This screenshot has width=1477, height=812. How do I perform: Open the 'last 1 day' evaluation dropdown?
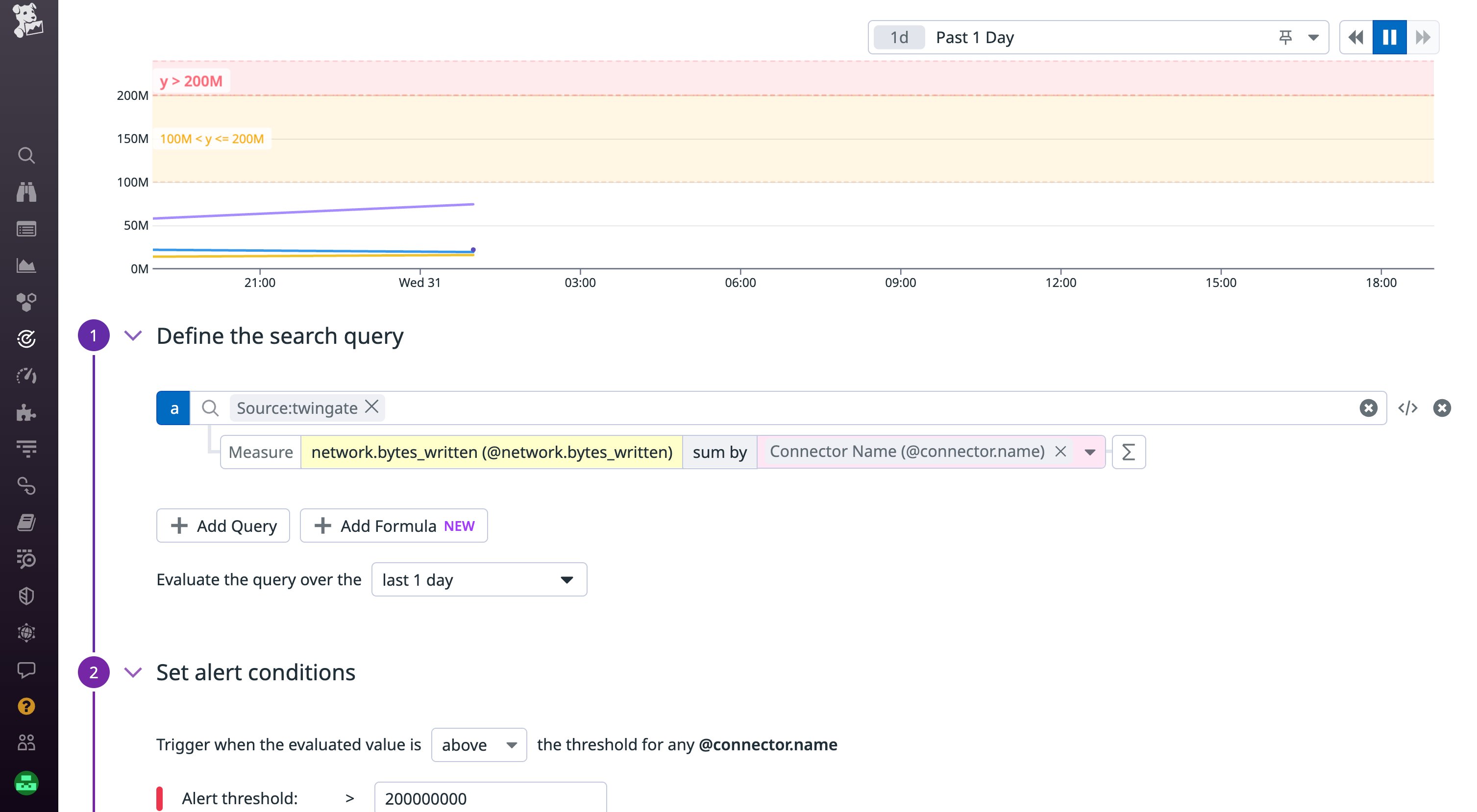[x=479, y=579]
